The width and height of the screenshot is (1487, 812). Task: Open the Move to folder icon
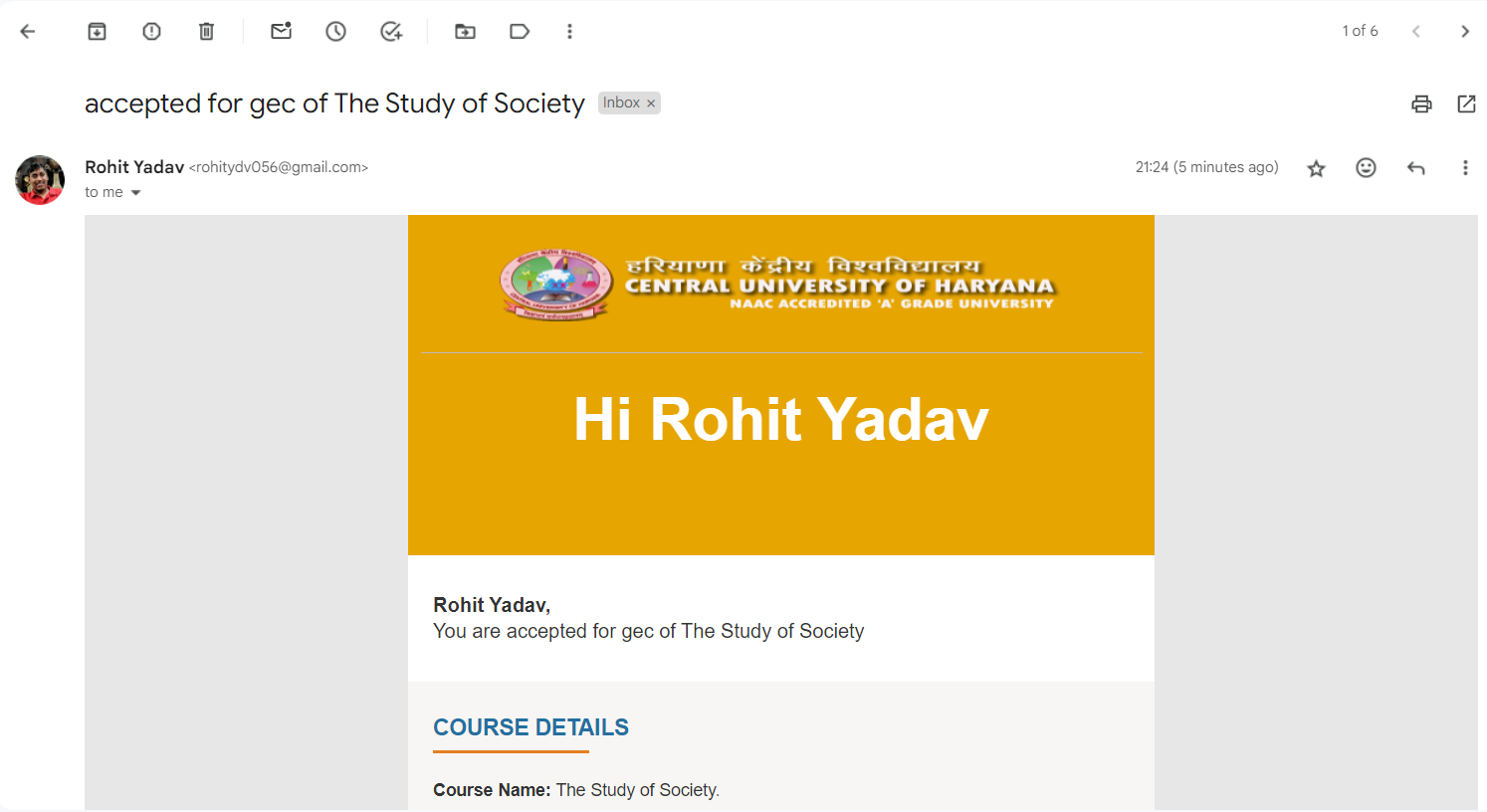point(465,32)
